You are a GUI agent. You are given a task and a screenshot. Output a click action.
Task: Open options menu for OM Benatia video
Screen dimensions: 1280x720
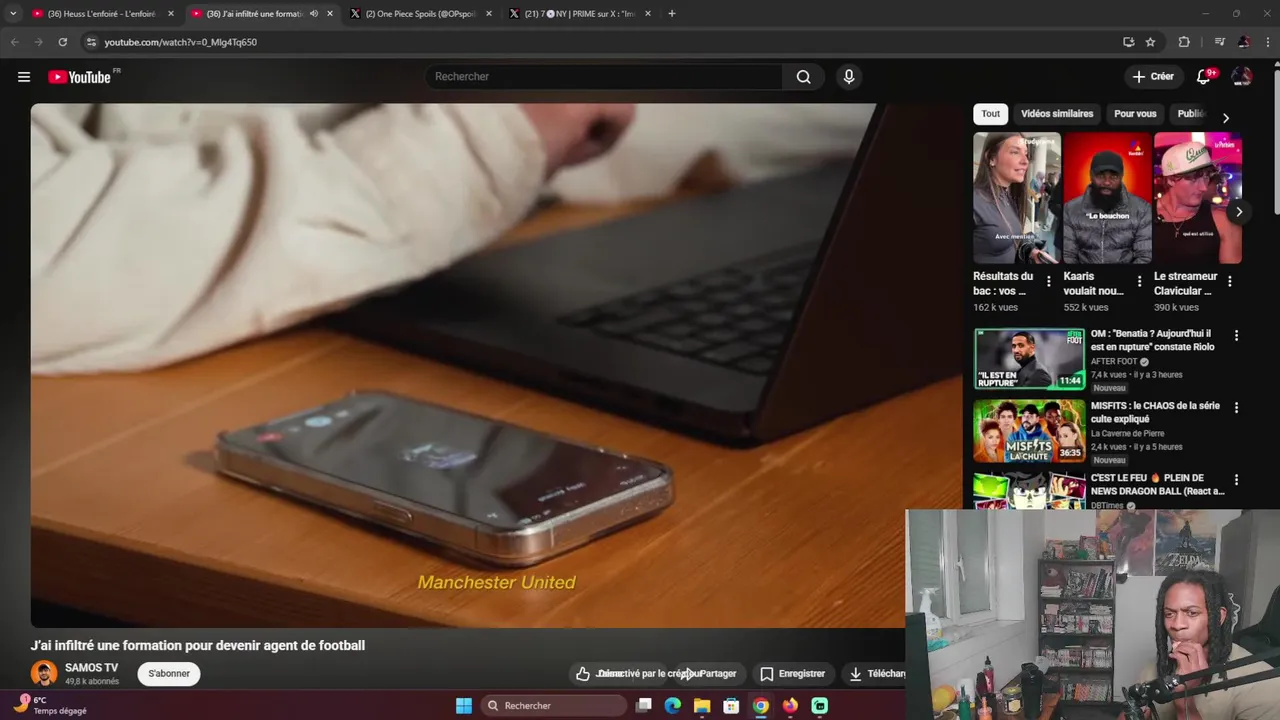1236,336
